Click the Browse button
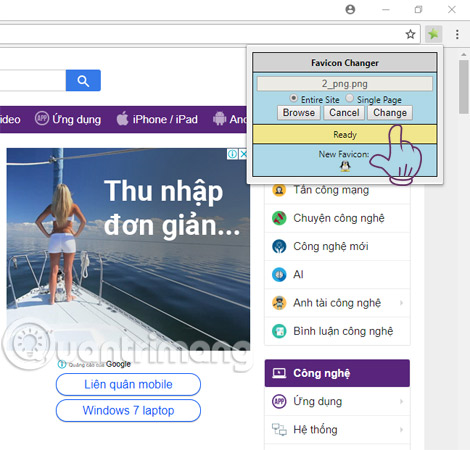This screenshot has width=470, height=450. (x=299, y=113)
